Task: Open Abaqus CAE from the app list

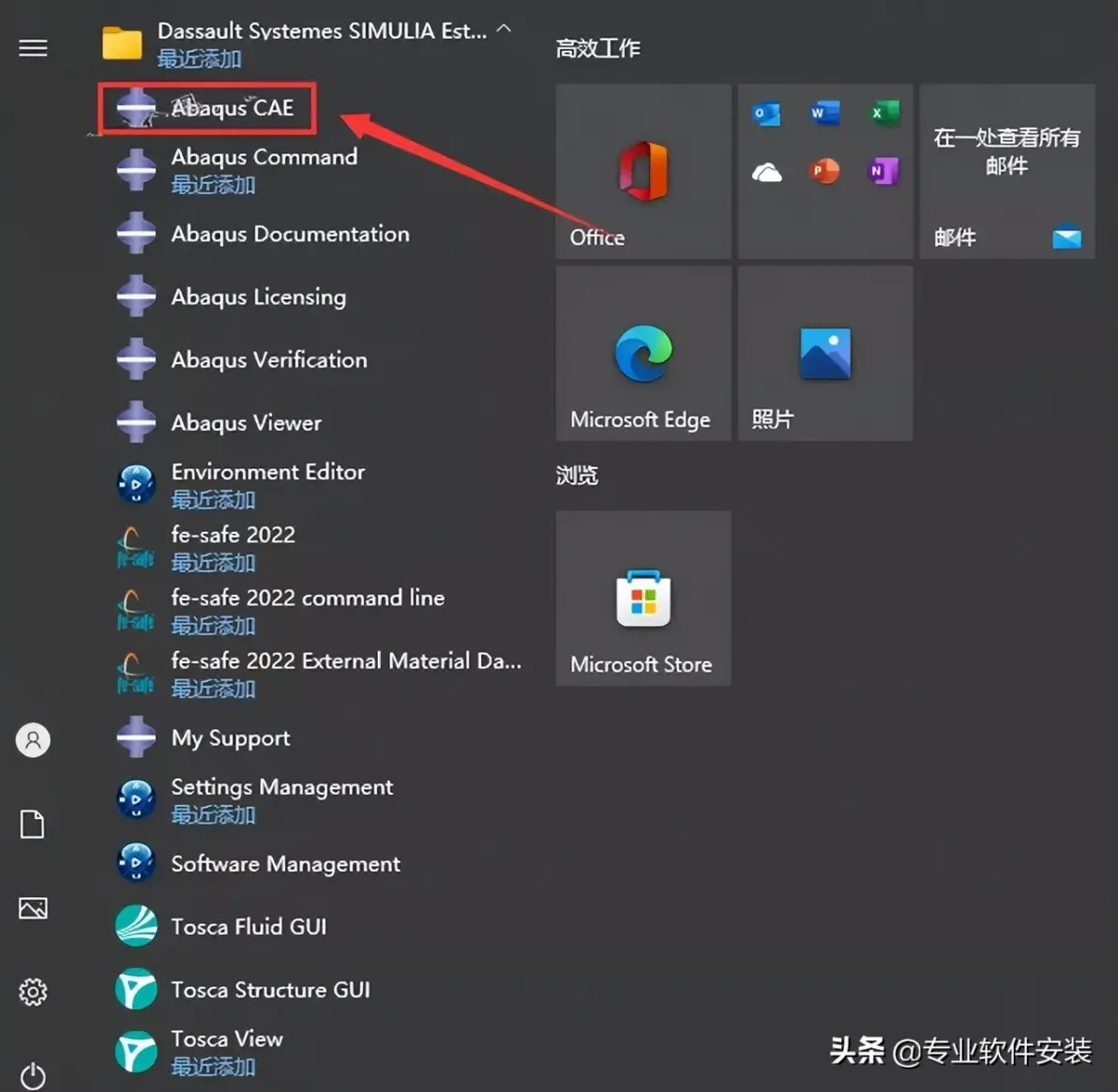Action: [206, 109]
